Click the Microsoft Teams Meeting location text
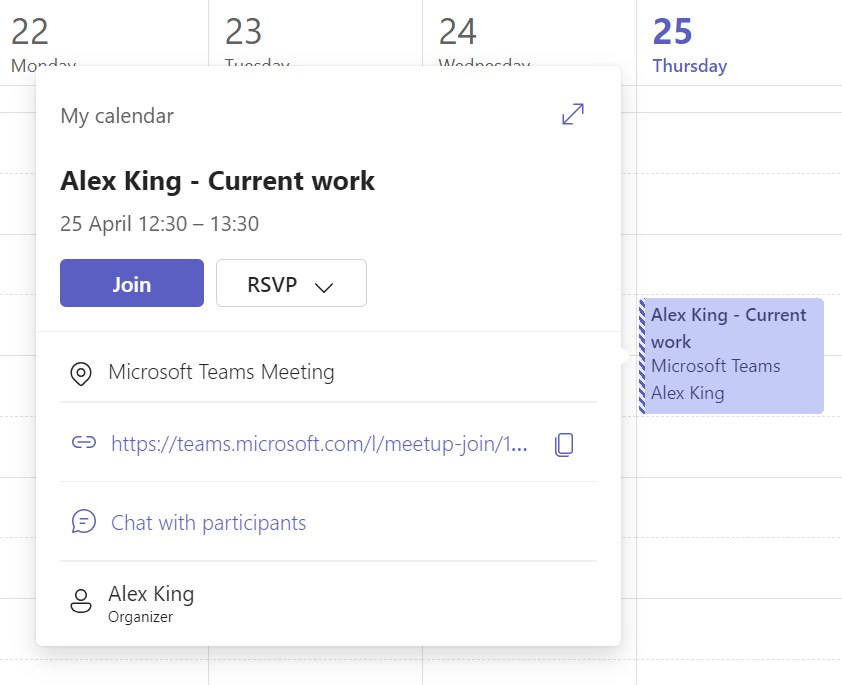This screenshot has height=685, width=842. [x=221, y=373]
